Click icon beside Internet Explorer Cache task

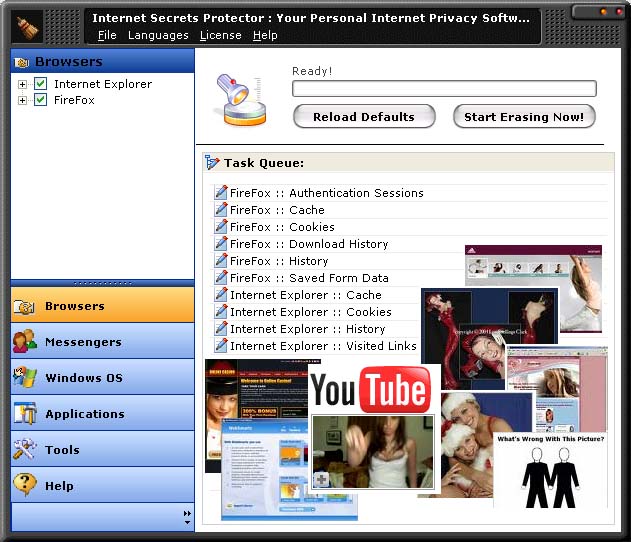[x=221, y=295]
